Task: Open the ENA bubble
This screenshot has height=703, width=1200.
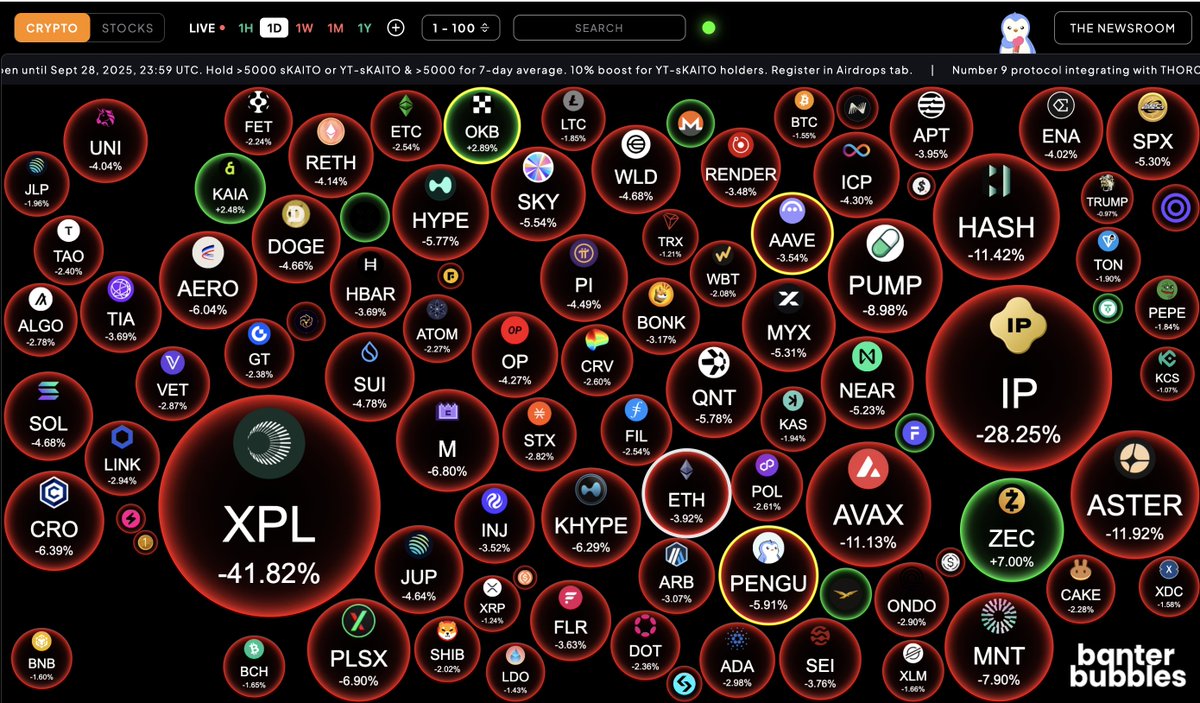Action: [1061, 130]
